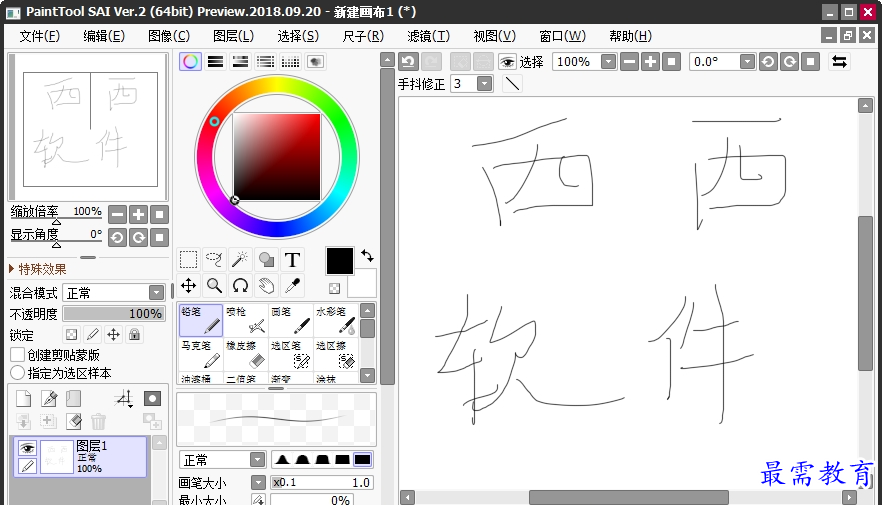Open the 视图(V) menu
Image resolution: width=882 pixels, height=505 pixels.
tap(494, 36)
